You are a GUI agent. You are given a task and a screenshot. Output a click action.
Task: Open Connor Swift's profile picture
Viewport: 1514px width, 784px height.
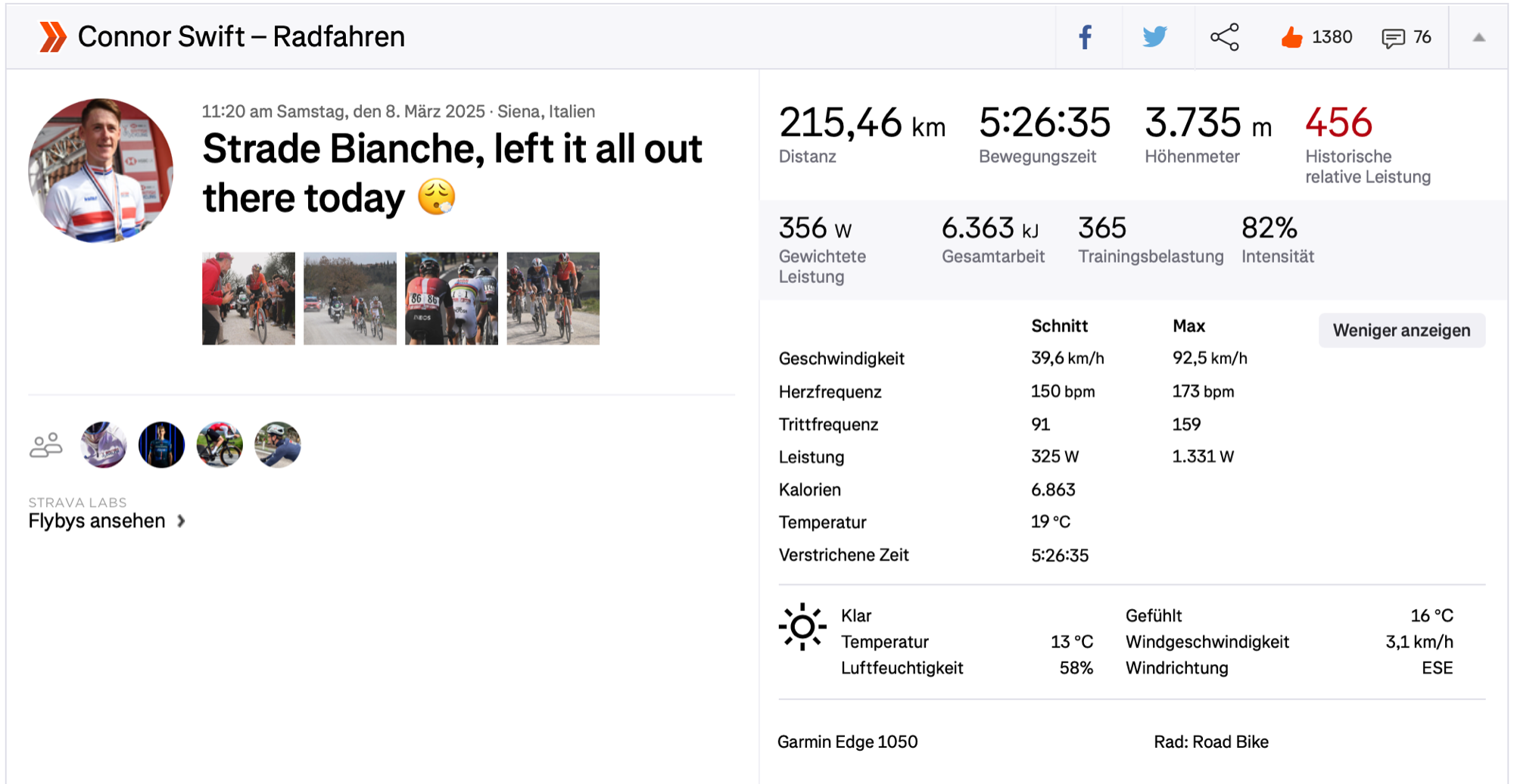101,170
